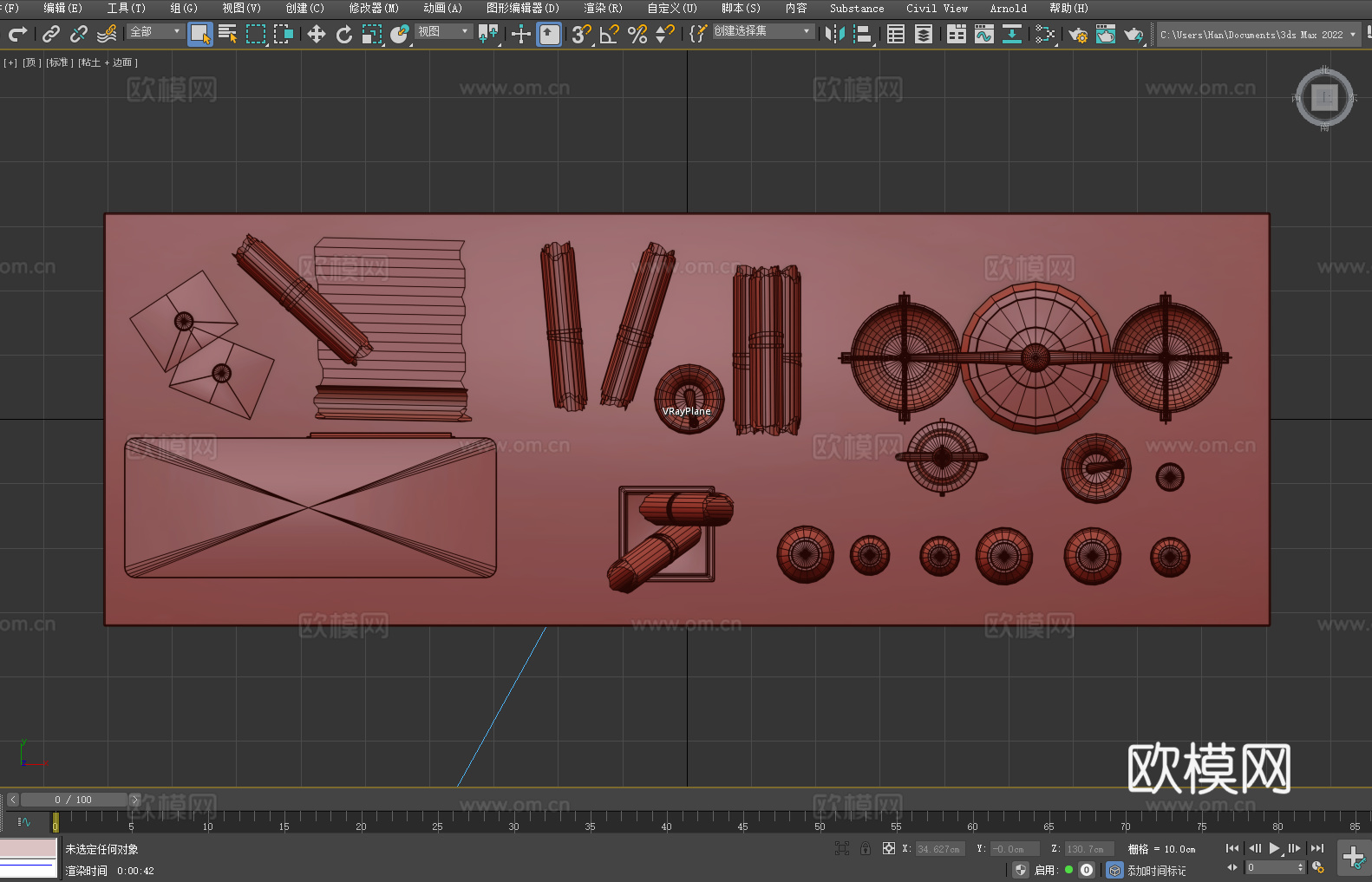1372x882 pixels.
Task: Click the Redo arrow icon
Action: coord(17,34)
